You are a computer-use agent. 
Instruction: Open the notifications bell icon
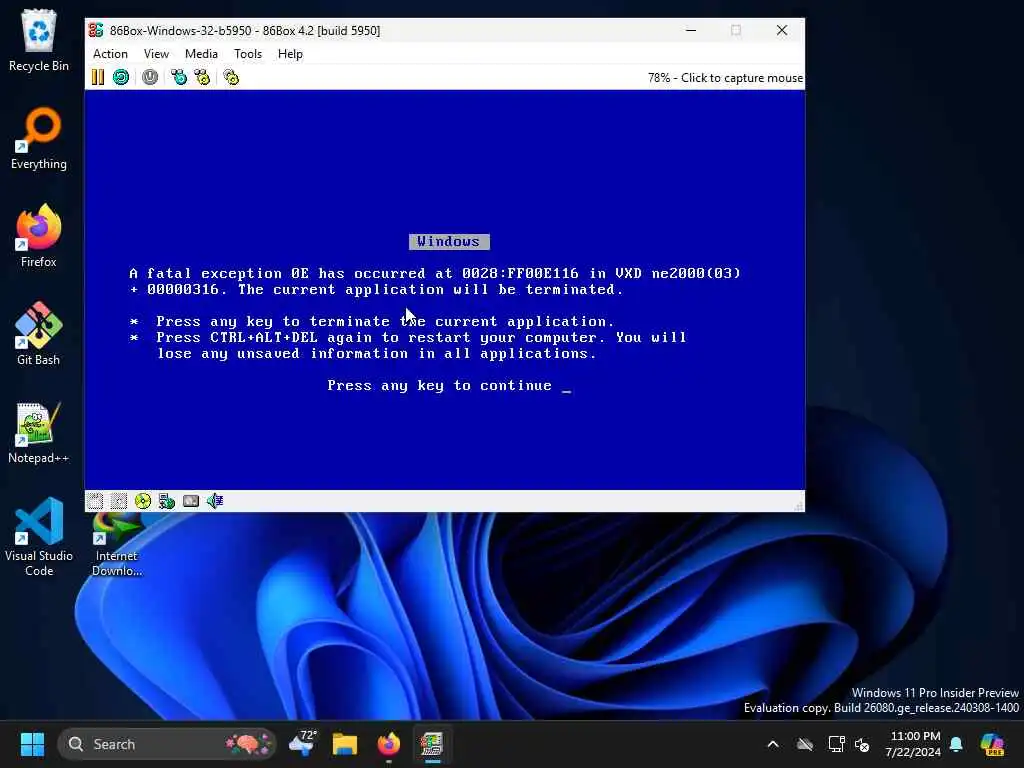pyautogui.click(x=957, y=744)
